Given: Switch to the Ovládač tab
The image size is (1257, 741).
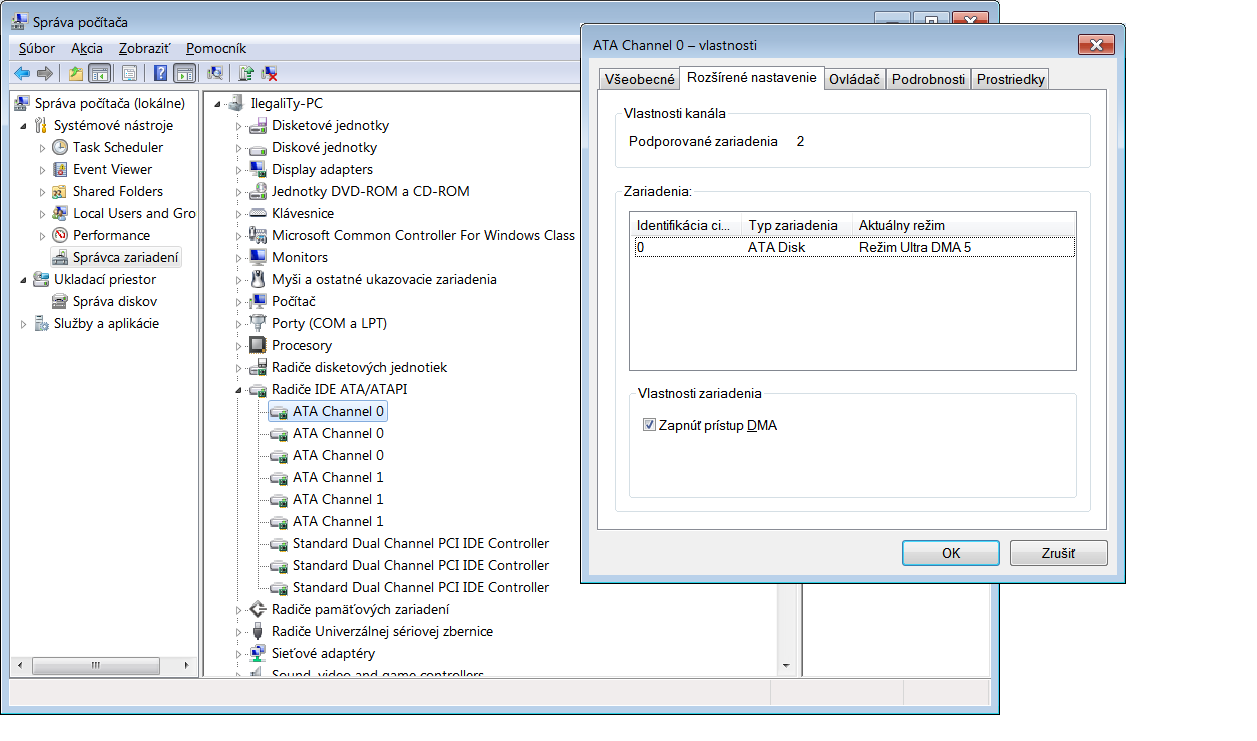Looking at the screenshot, I should 855,79.
